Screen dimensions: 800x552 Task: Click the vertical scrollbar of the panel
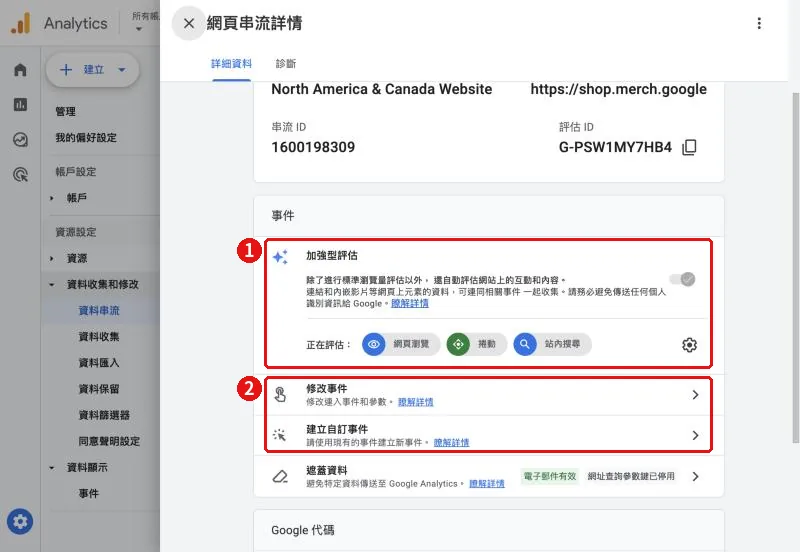795,268
